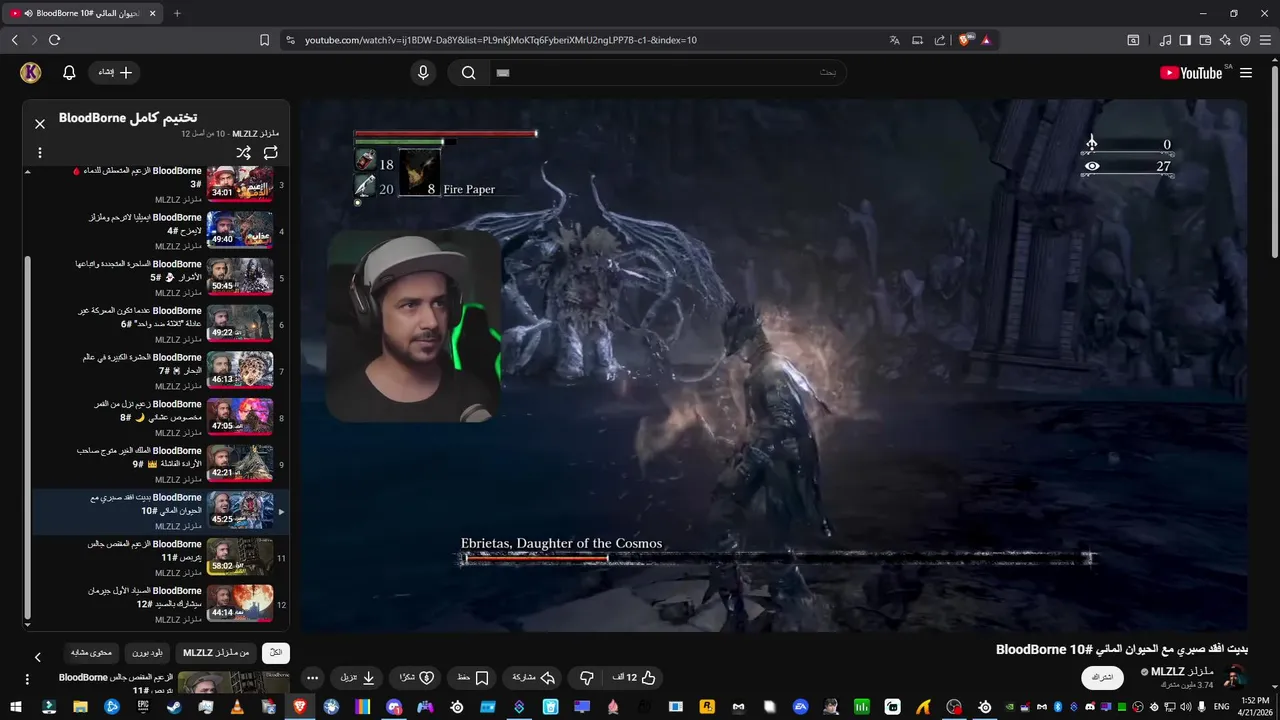Open the clock showing 1:52 PM
The width and height of the screenshot is (1280, 720).
(1255, 706)
